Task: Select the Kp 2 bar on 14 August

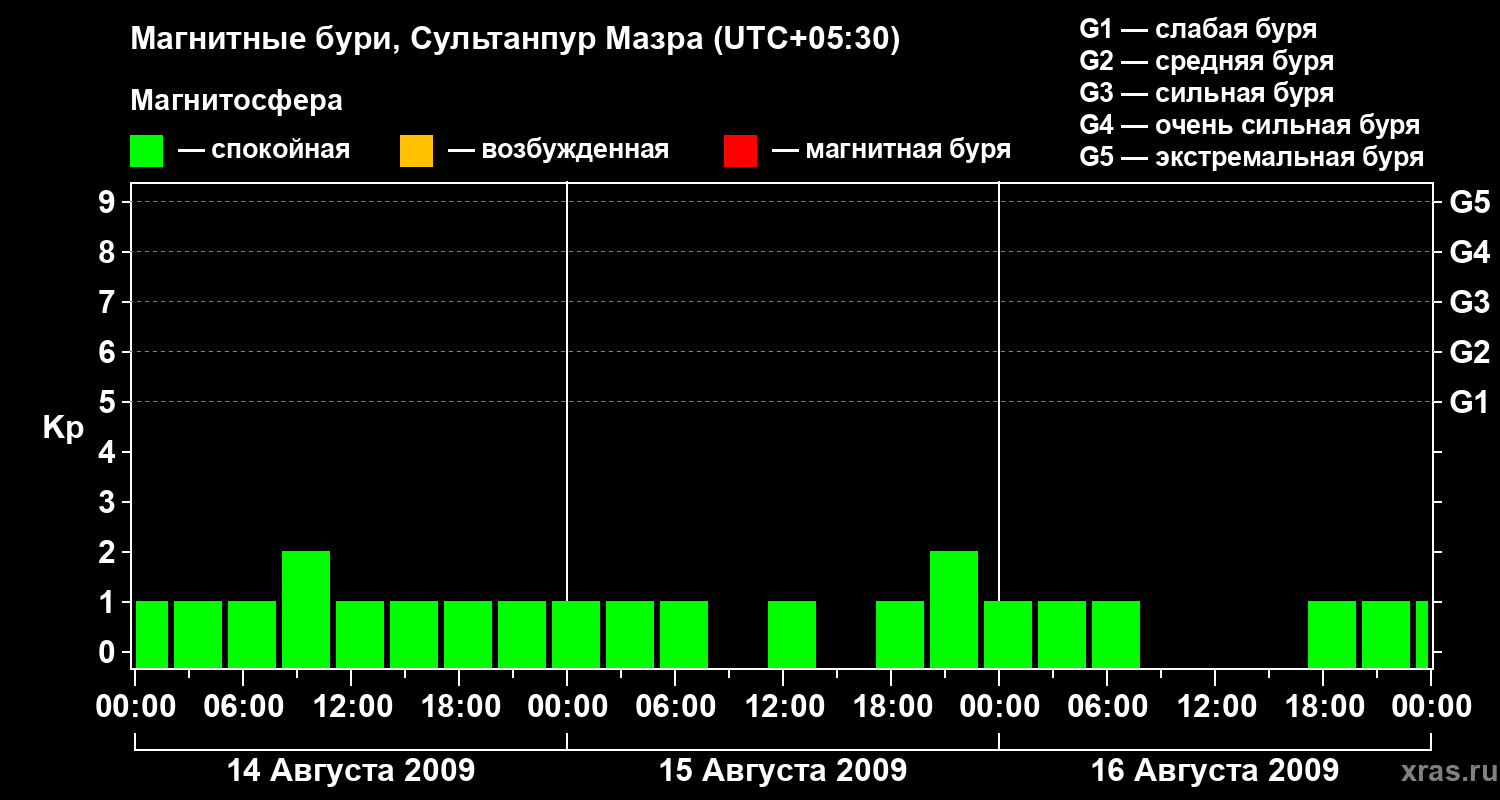Action: click(306, 608)
